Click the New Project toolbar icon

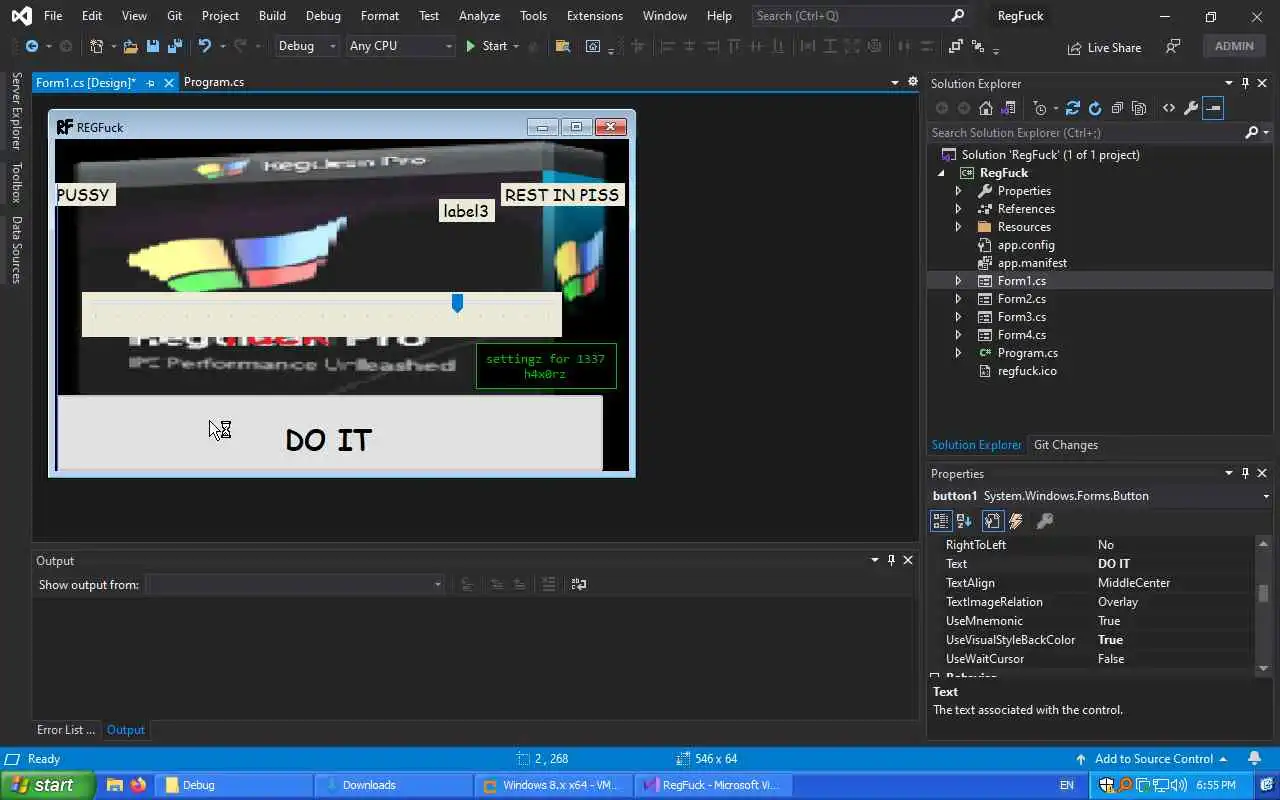(96, 46)
